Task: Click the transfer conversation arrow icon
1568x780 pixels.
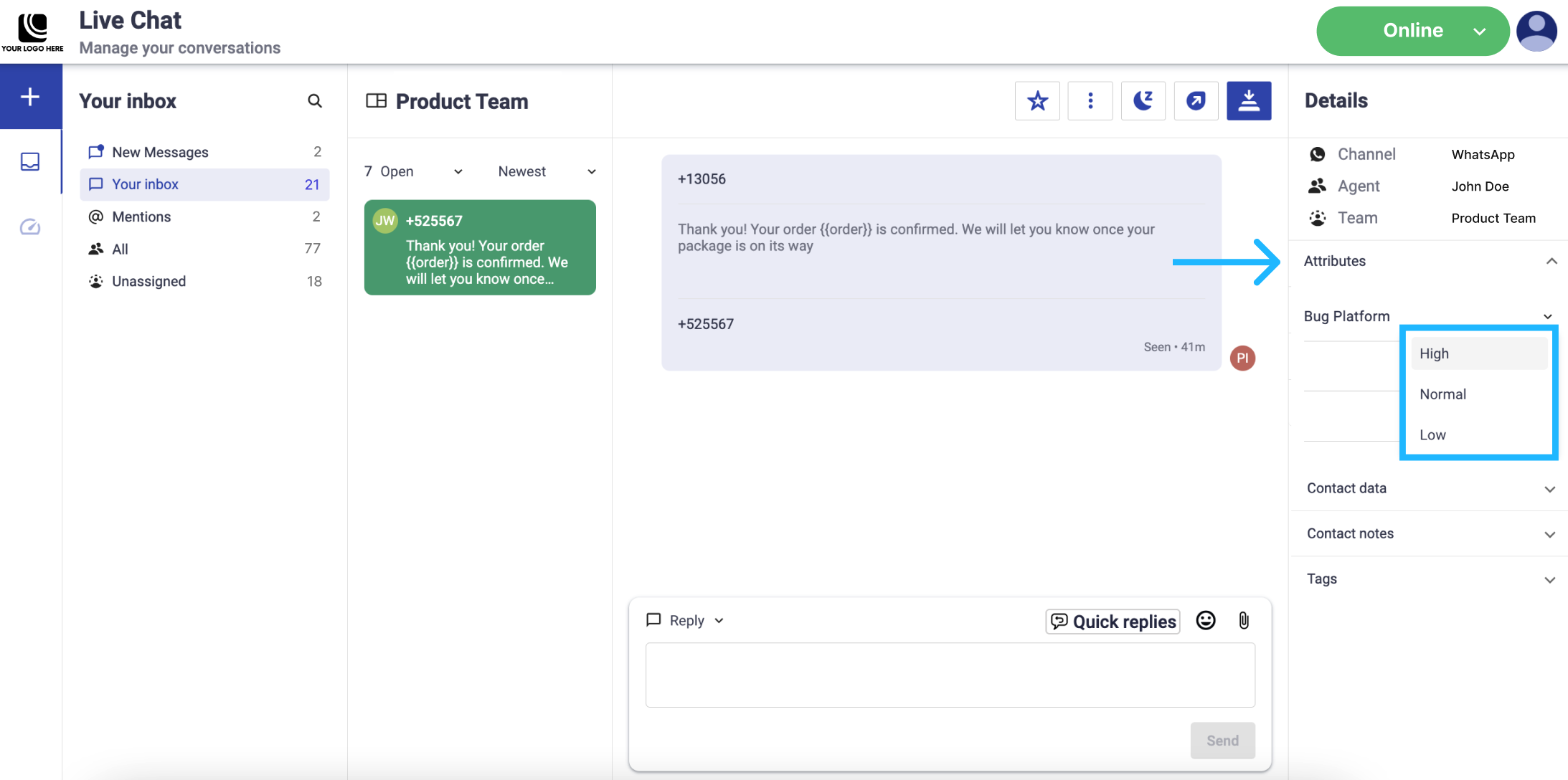Action: click(x=1196, y=101)
